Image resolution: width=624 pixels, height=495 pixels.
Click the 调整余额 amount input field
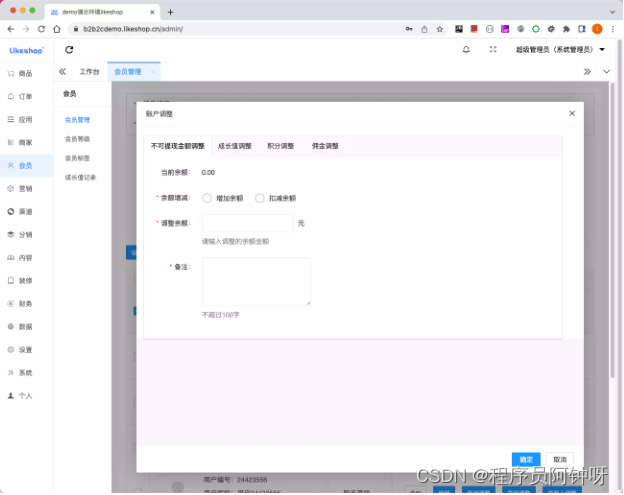tap(247, 223)
